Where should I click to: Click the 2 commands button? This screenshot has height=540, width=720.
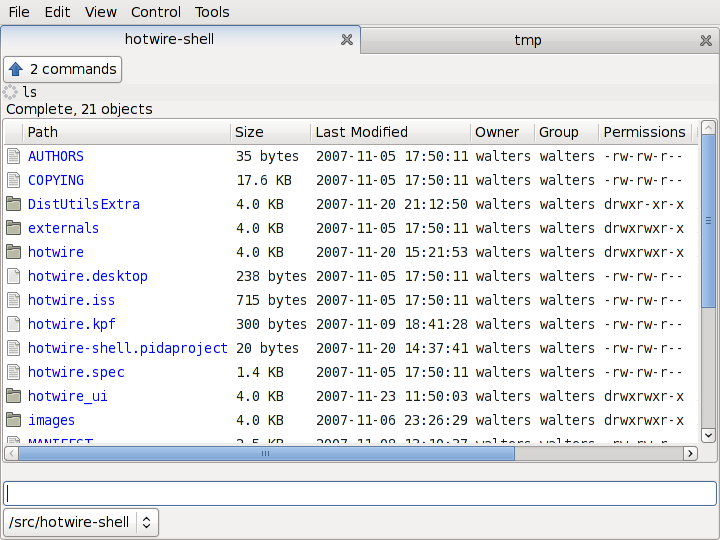pyautogui.click(x=62, y=69)
